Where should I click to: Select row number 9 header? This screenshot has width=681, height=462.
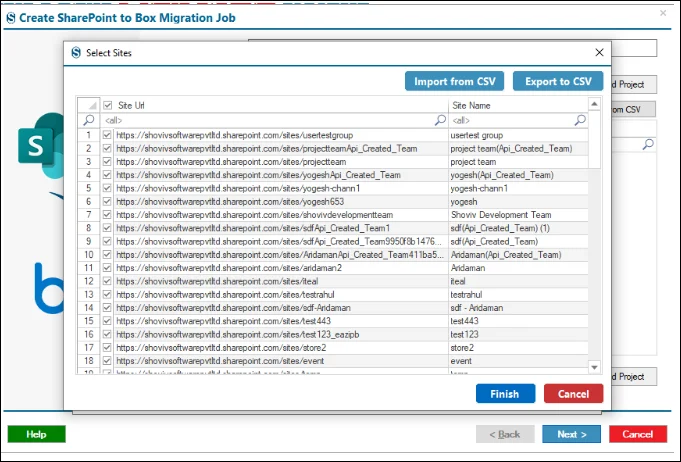pyautogui.click(x=89, y=241)
